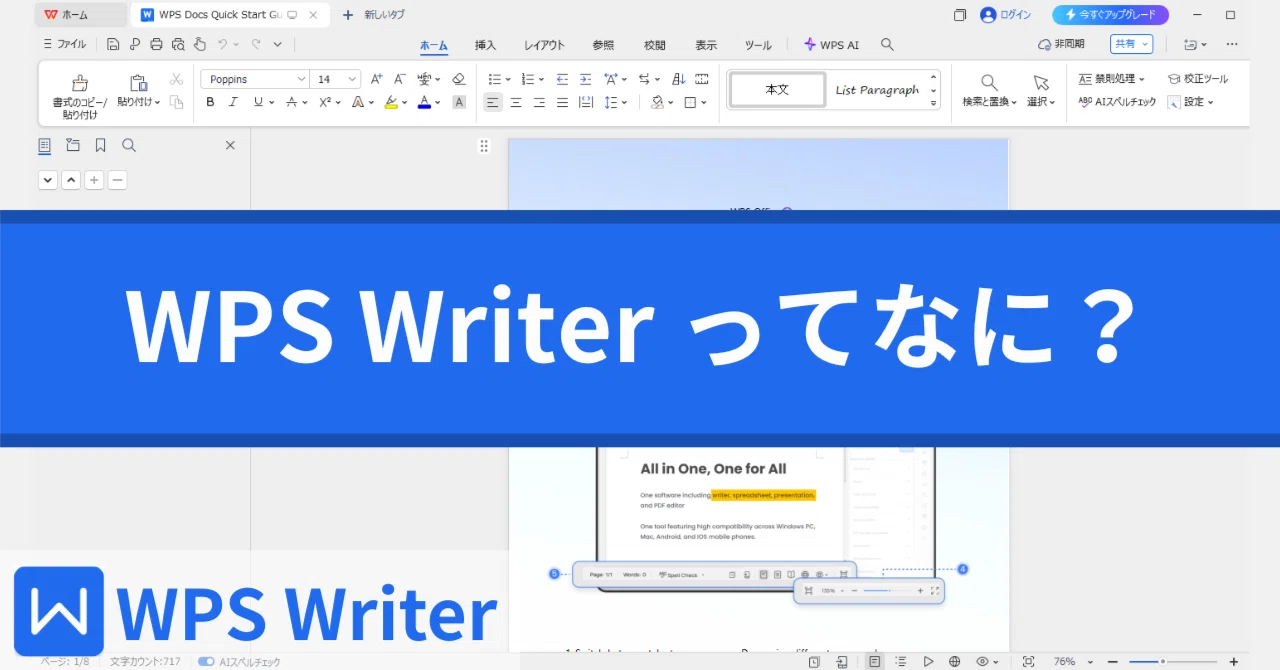Screen dimensions: 1280x670
Task: Open the font size 14 dropdown
Action: pyautogui.click(x=352, y=79)
